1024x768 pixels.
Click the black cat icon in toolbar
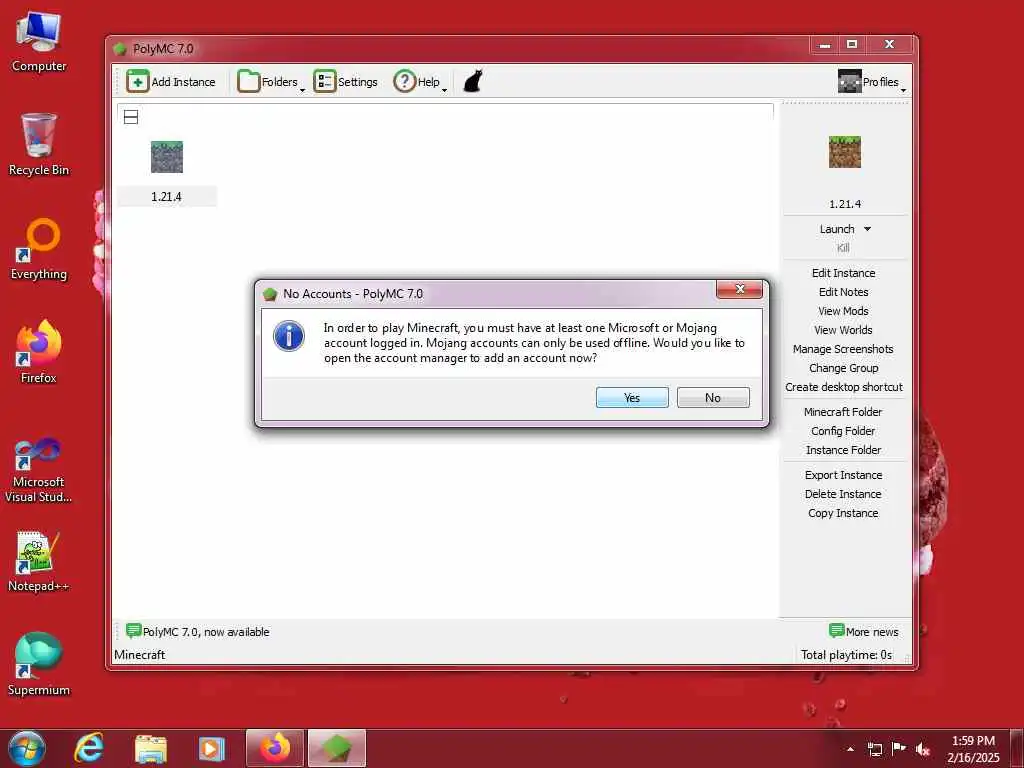[473, 82]
